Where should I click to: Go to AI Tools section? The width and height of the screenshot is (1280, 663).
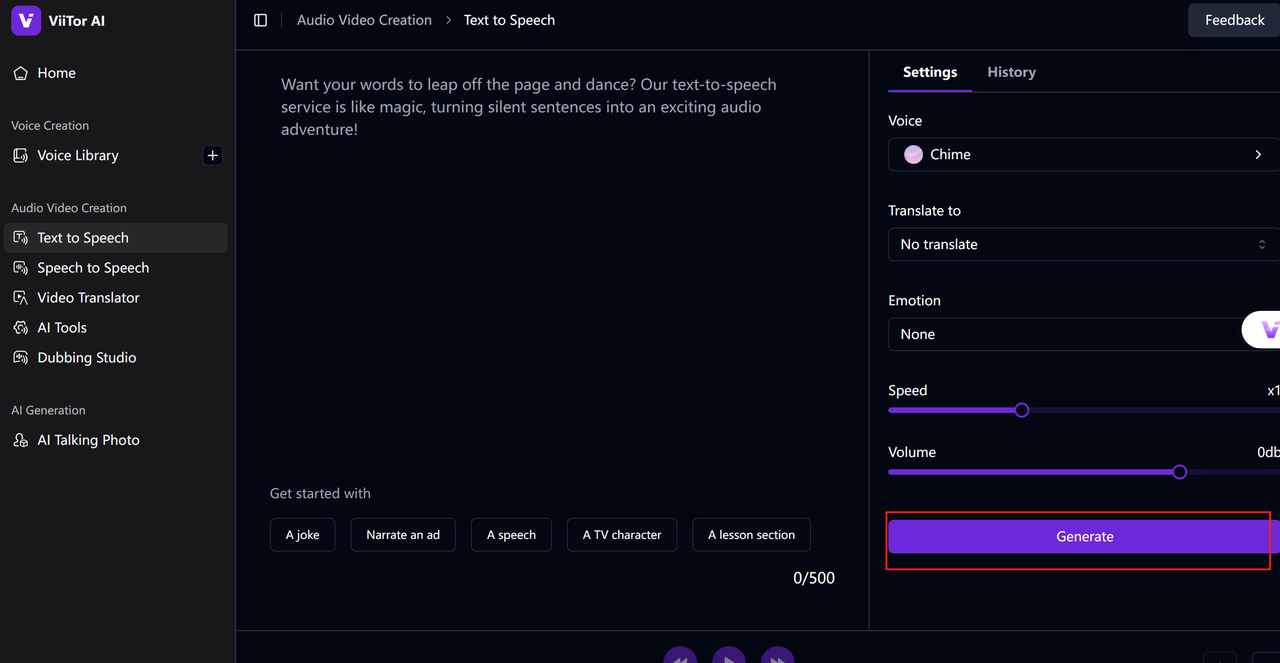[x=62, y=328]
